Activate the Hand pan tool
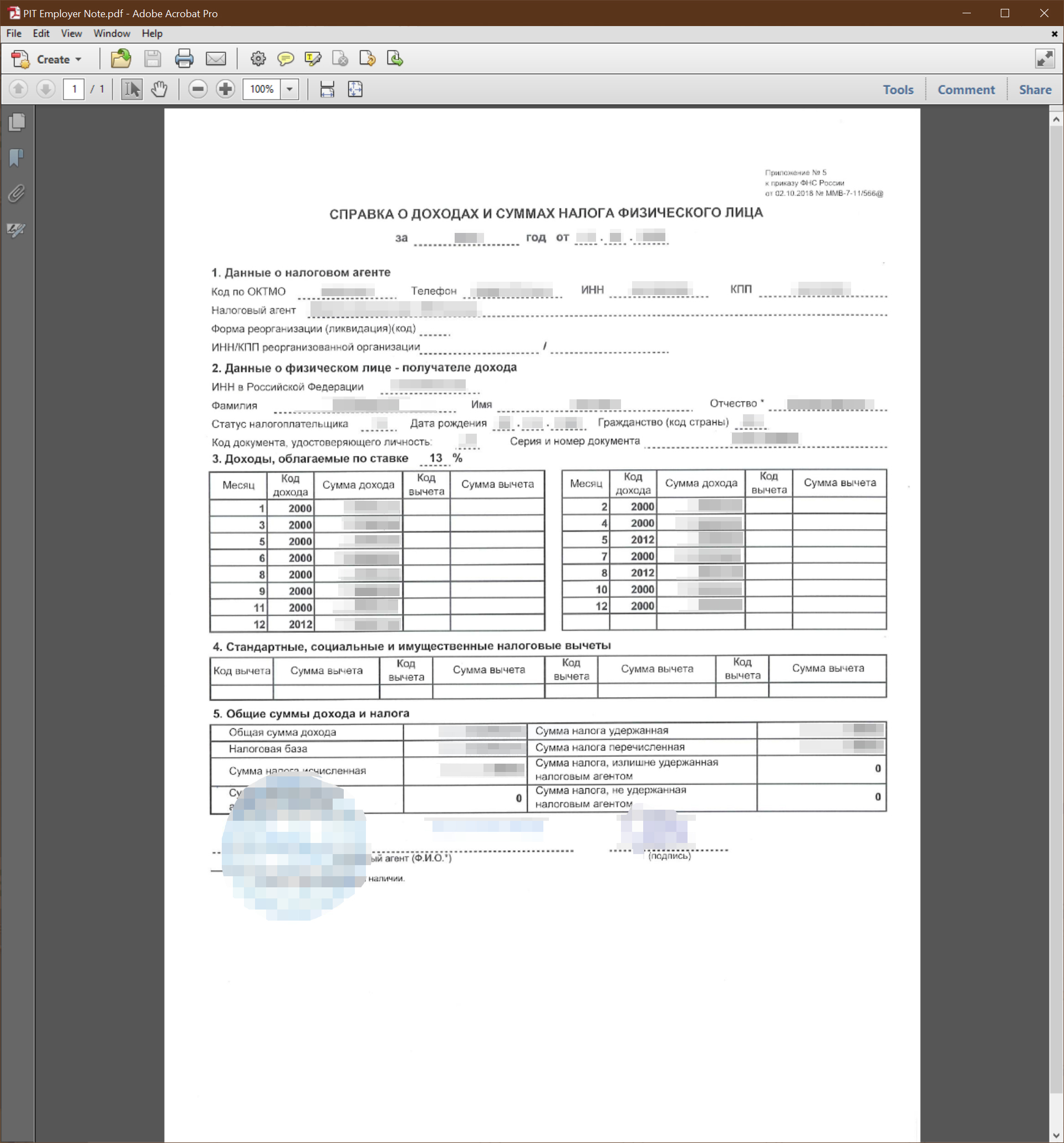 point(159,89)
